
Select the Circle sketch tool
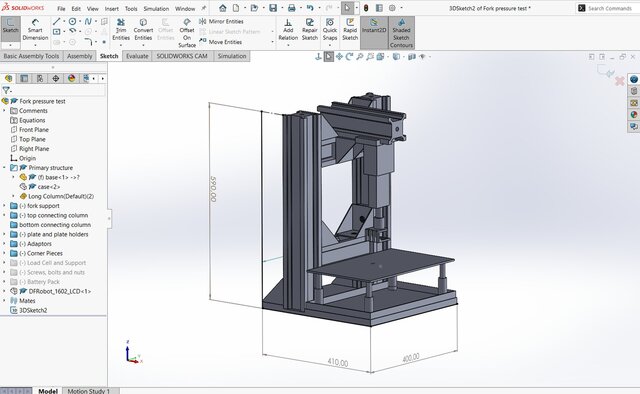[72, 22]
